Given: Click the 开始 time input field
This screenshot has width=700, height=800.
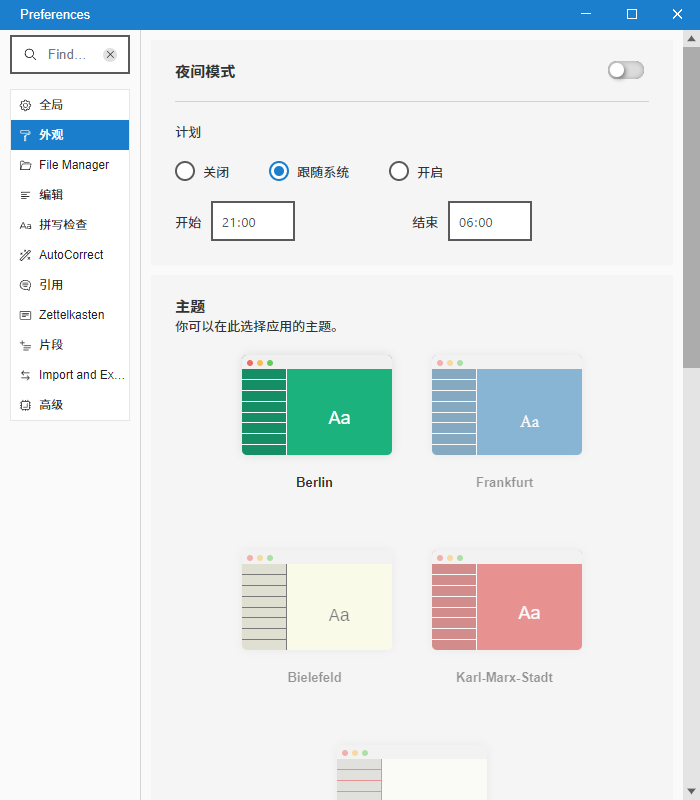Looking at the screenshot, I should [x=253, y=222].
